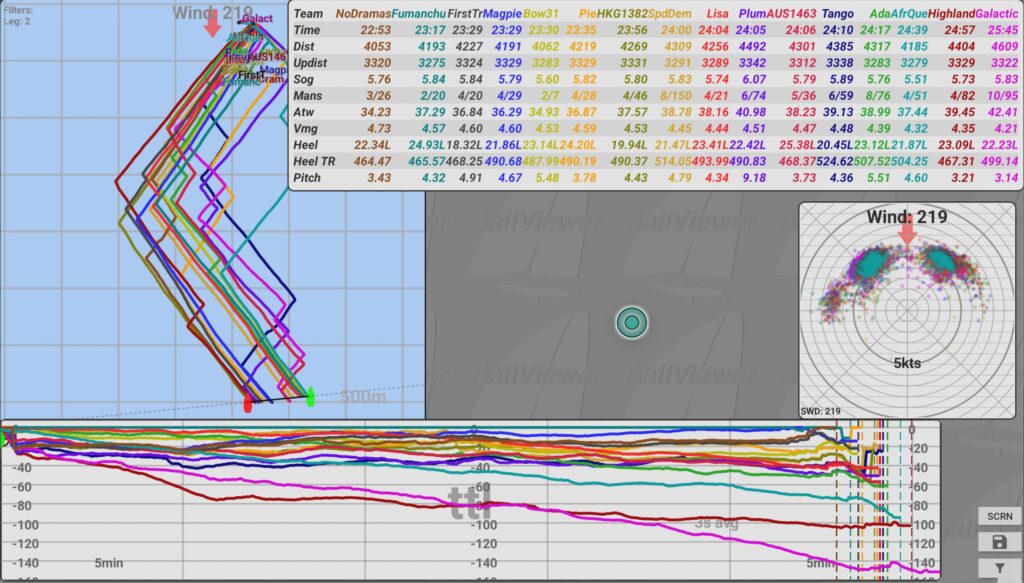Click the Bow31 team column header
The height and width of the screenshot is (583, 1024).
pos(541,14)
